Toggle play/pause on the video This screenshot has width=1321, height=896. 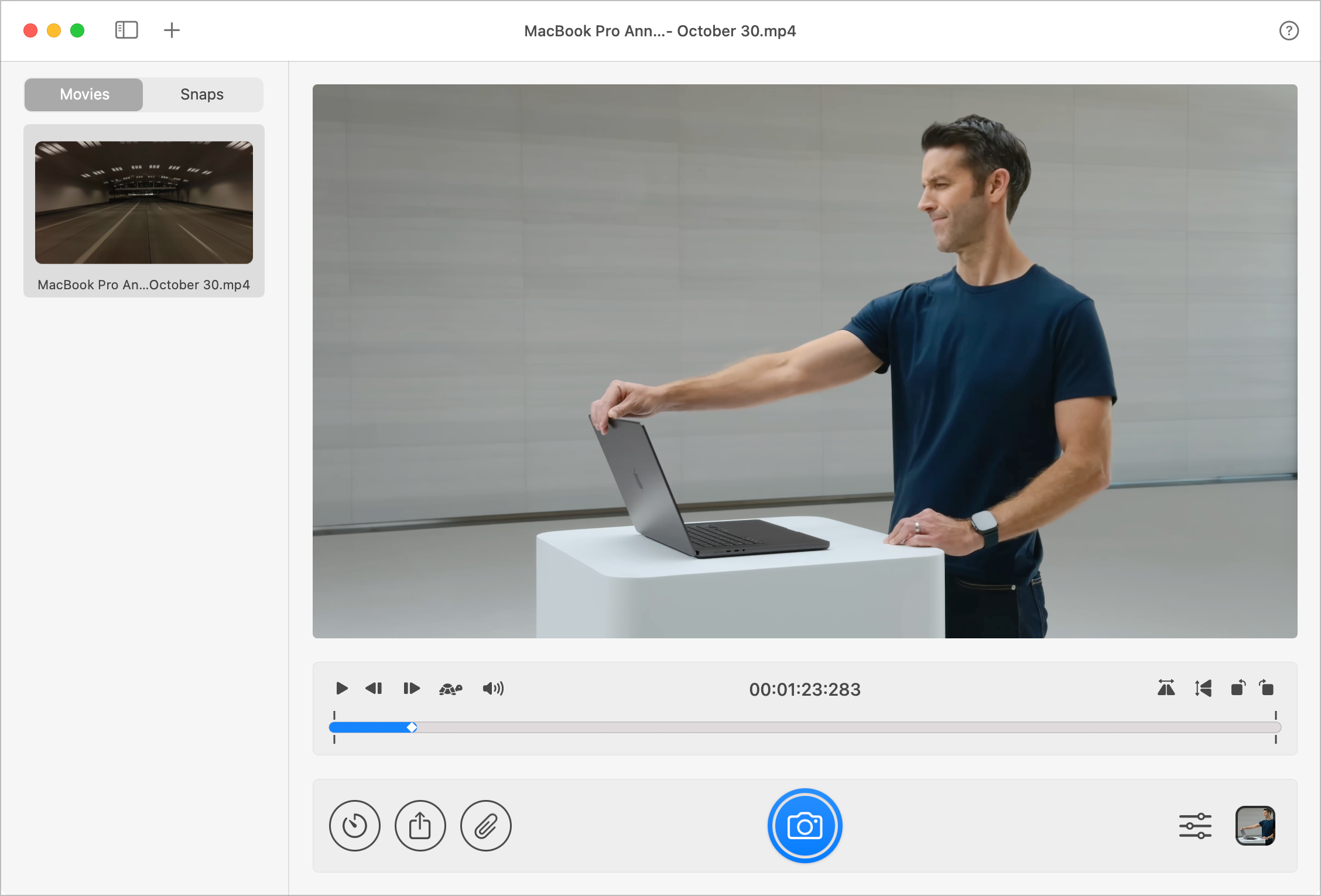pos(341,688)
